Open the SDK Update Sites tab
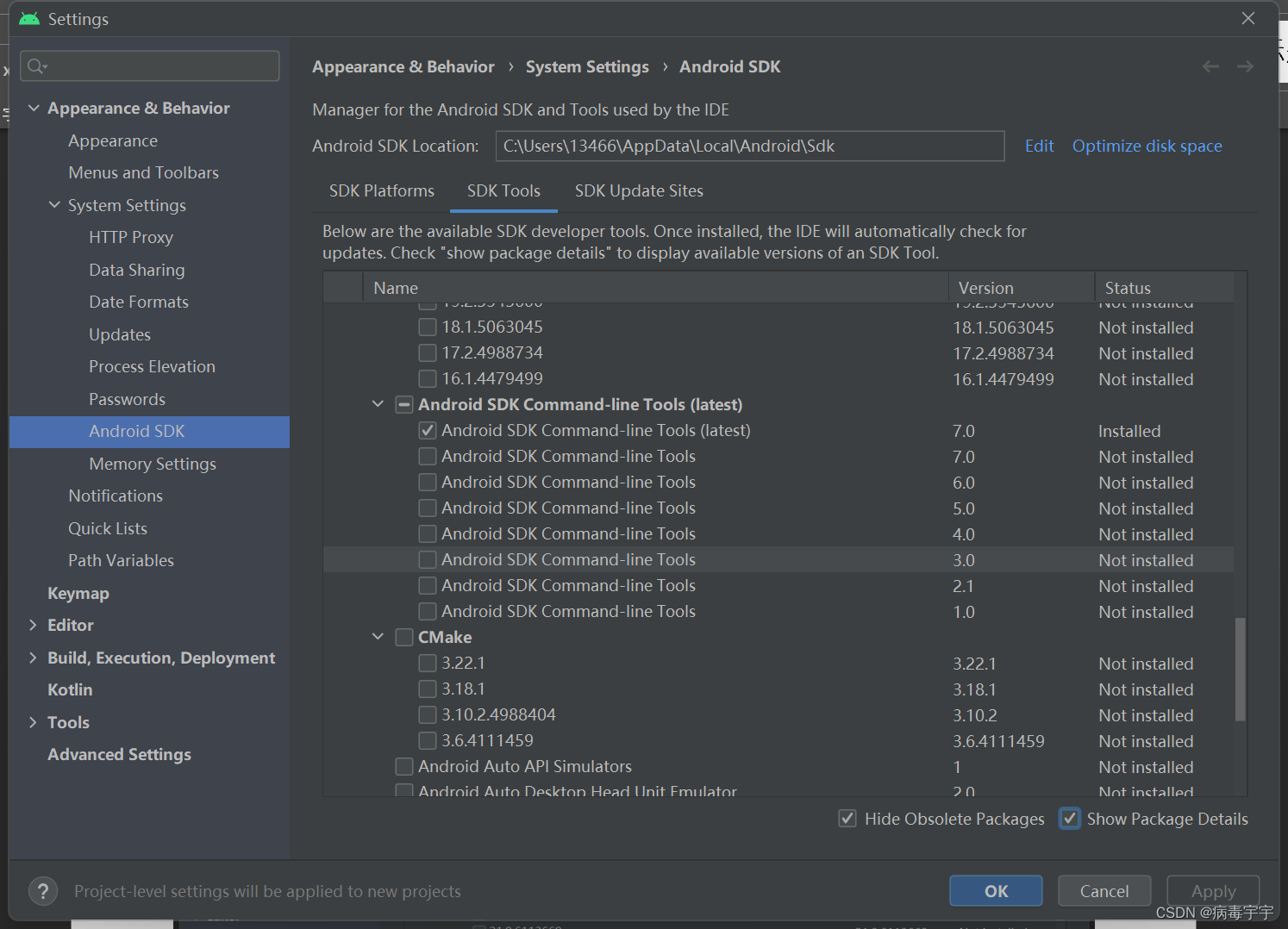 639,190
